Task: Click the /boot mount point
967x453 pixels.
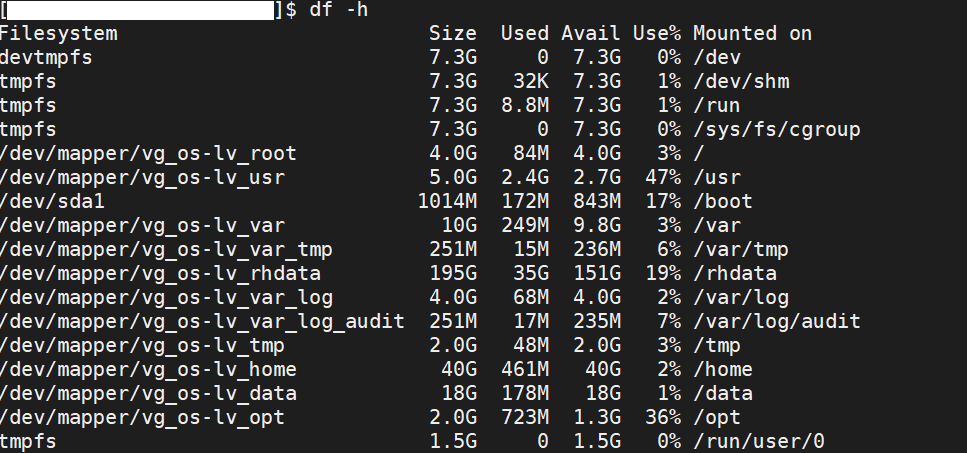Action: click(x=722, y=201)
